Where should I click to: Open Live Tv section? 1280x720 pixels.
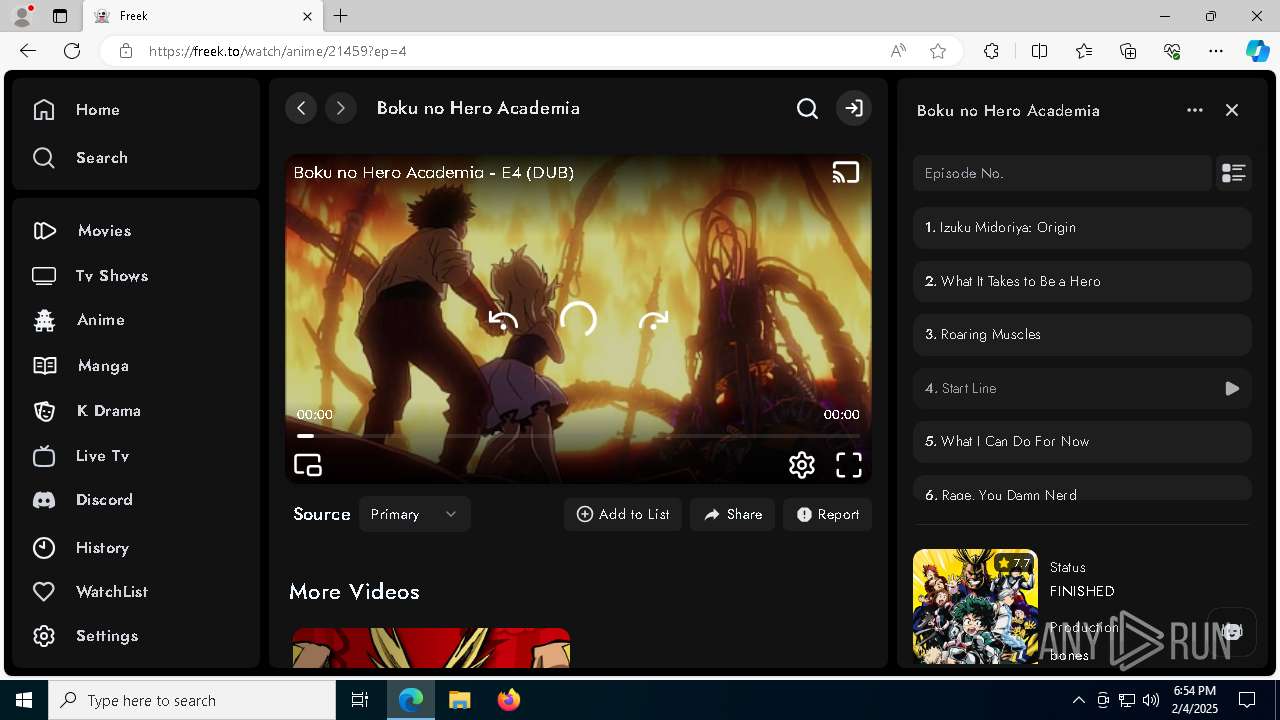click(81, 456)
